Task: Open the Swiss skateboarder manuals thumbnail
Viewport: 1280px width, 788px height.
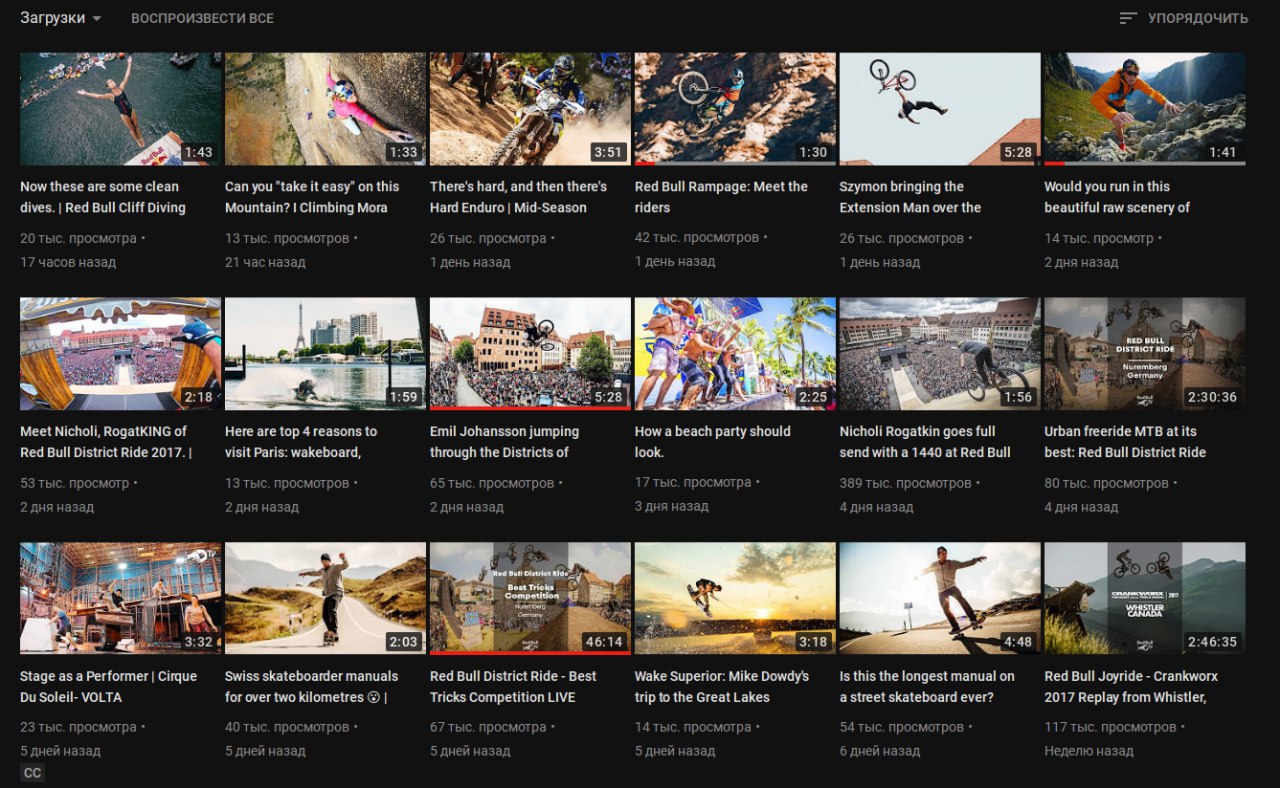Action: pyautogui.click(x=325, y=598)
